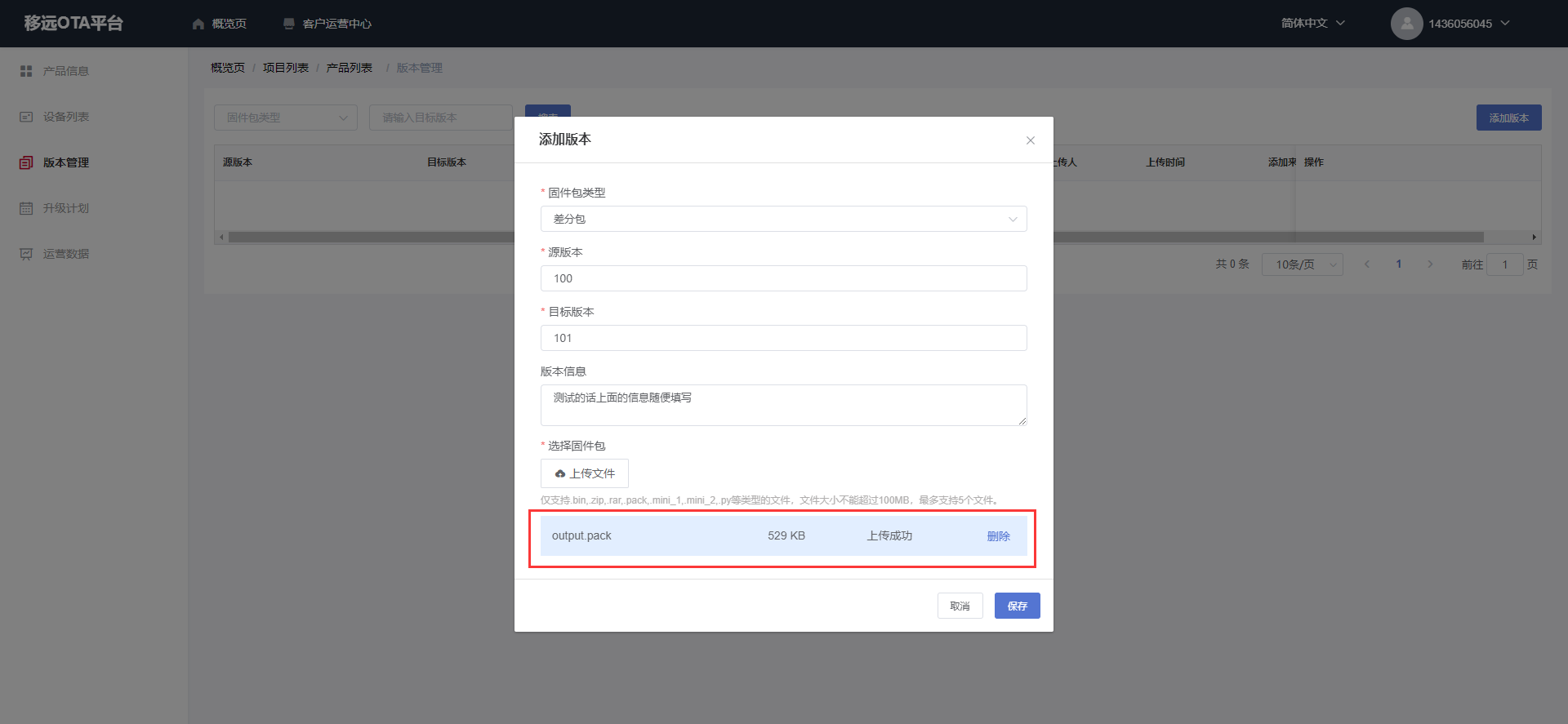Open the 固件包类型 dropdown showing 差分包
The height and width of the screenshot is (724, 1568).
click(x=783, y=219)
